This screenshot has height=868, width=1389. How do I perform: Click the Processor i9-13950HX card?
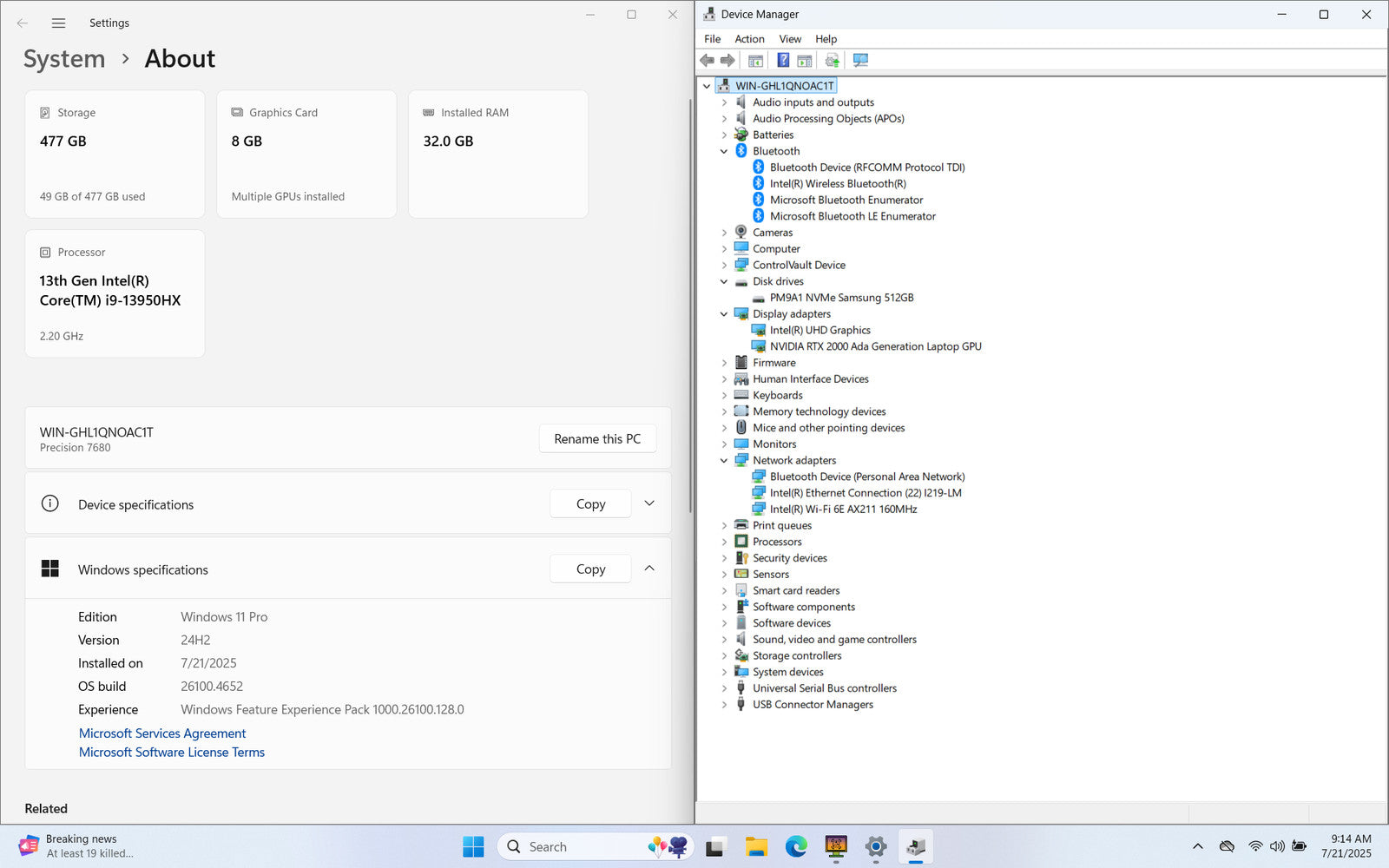click(115, 293)
